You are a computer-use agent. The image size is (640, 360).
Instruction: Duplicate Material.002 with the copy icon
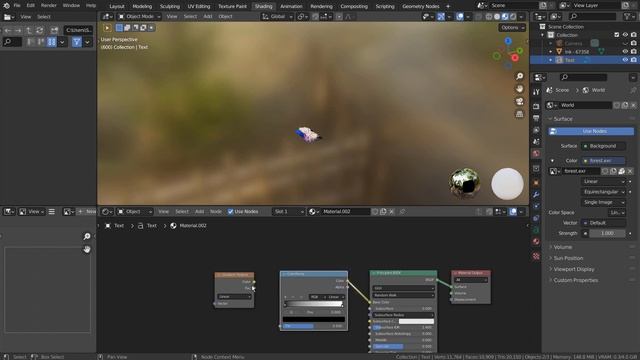[383, 211]
